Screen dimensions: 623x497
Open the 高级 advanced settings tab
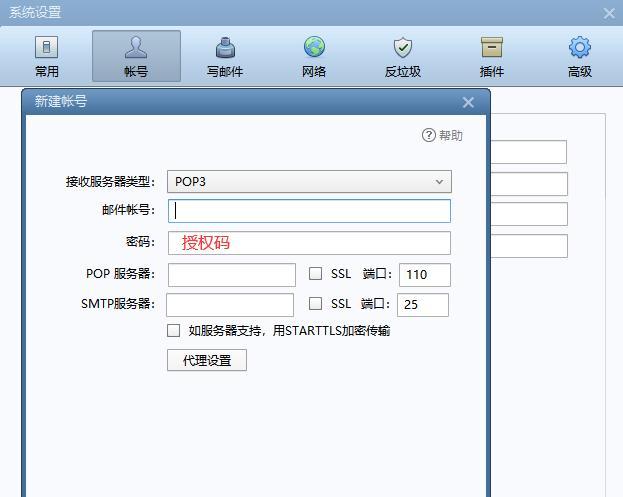tap(580, 56)
